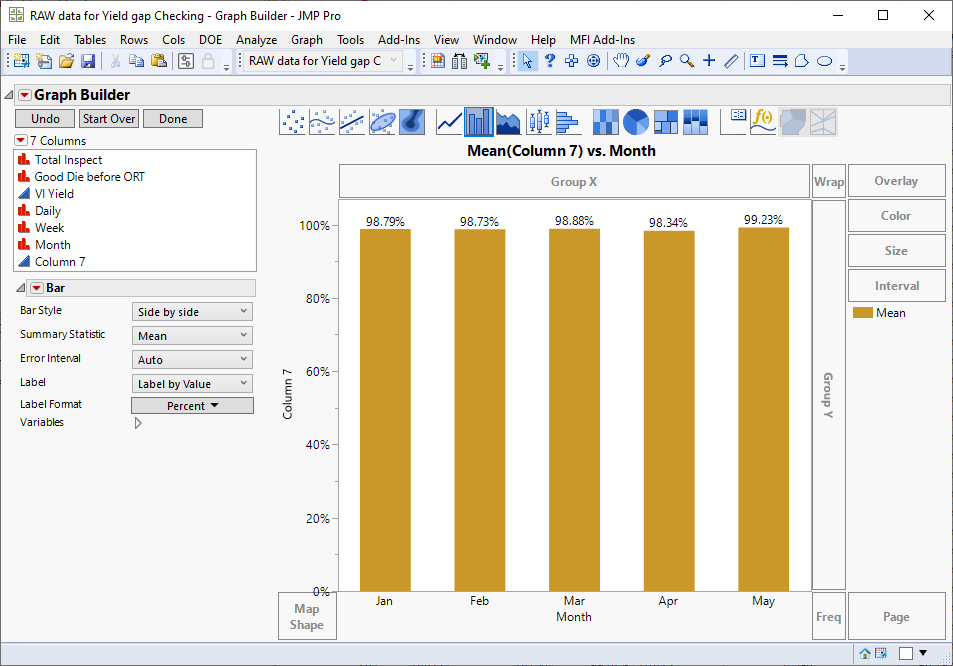Open the Analyze menu
The height and width of the screenshot is (666, 953).
(256, 40)
